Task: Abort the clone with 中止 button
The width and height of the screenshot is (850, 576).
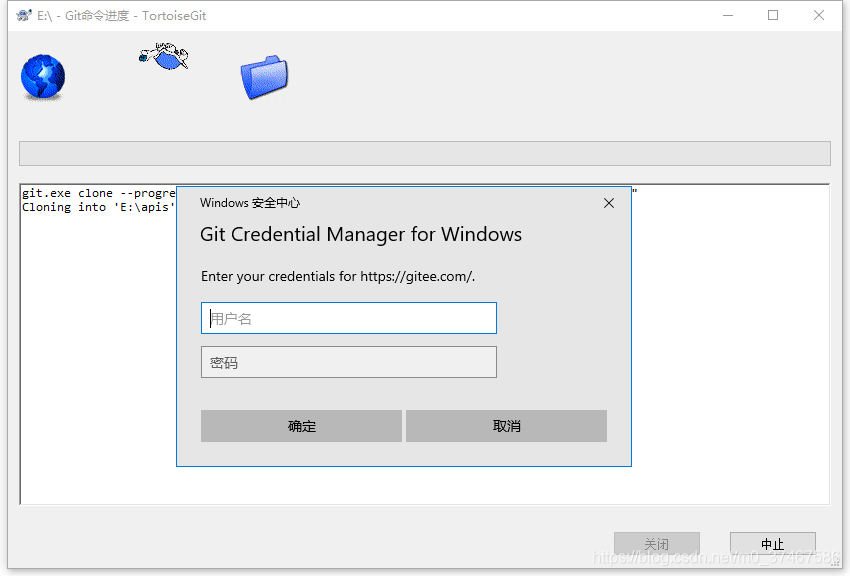Action: pos(772,543)
